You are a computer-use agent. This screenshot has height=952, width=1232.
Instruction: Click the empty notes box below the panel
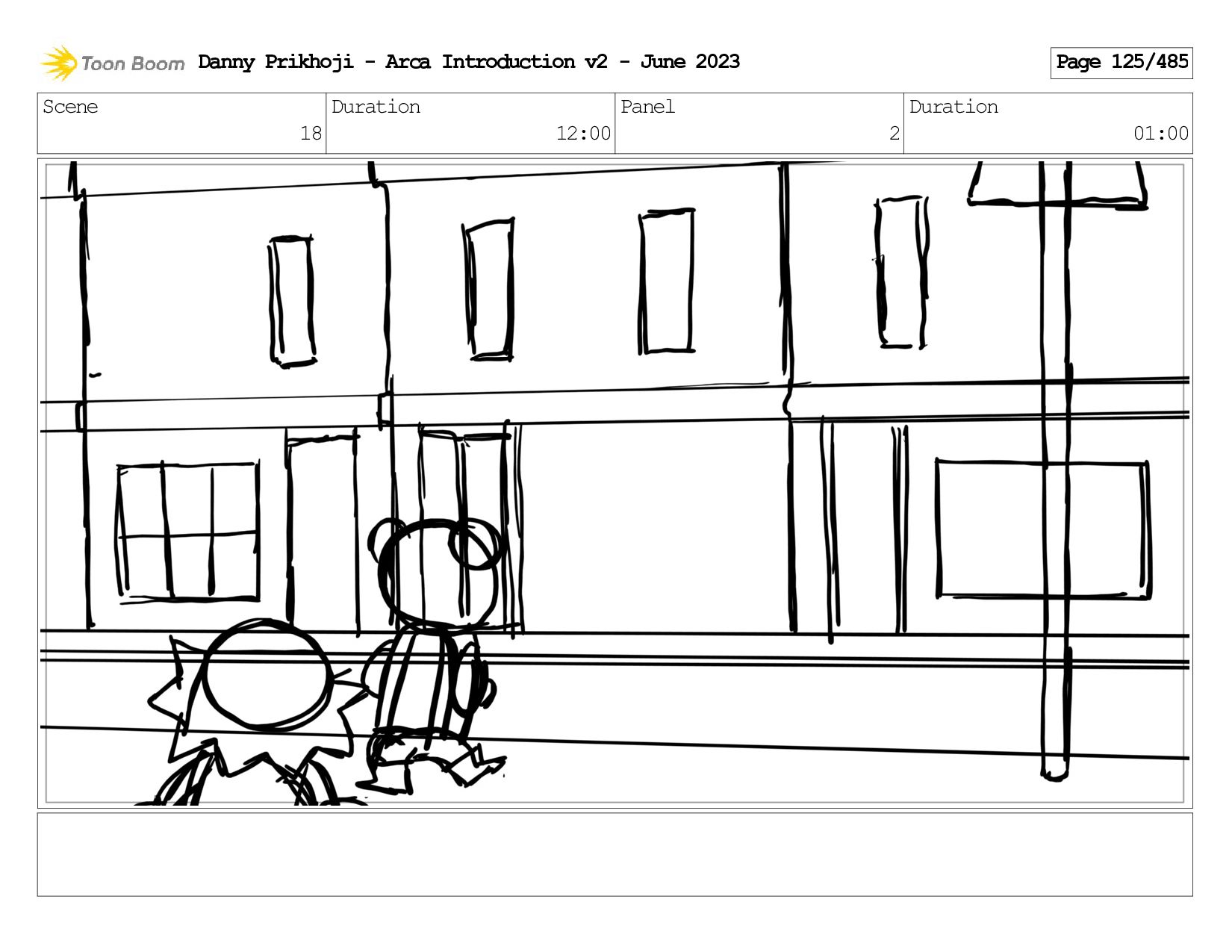(615, 854)
